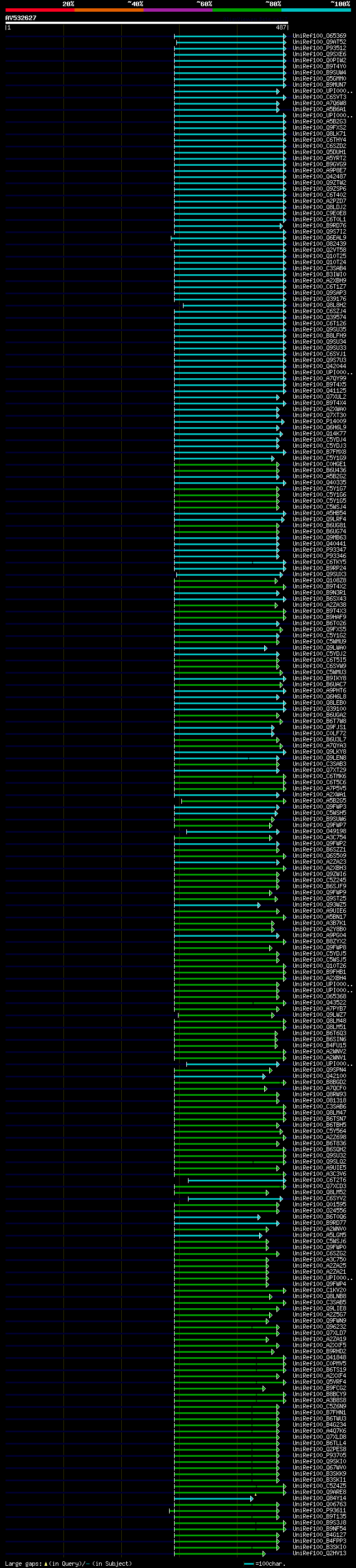Select the UniRef100_Q6S509 label
This screenshot has width=356, height=1568.
[x=319, y=856]
